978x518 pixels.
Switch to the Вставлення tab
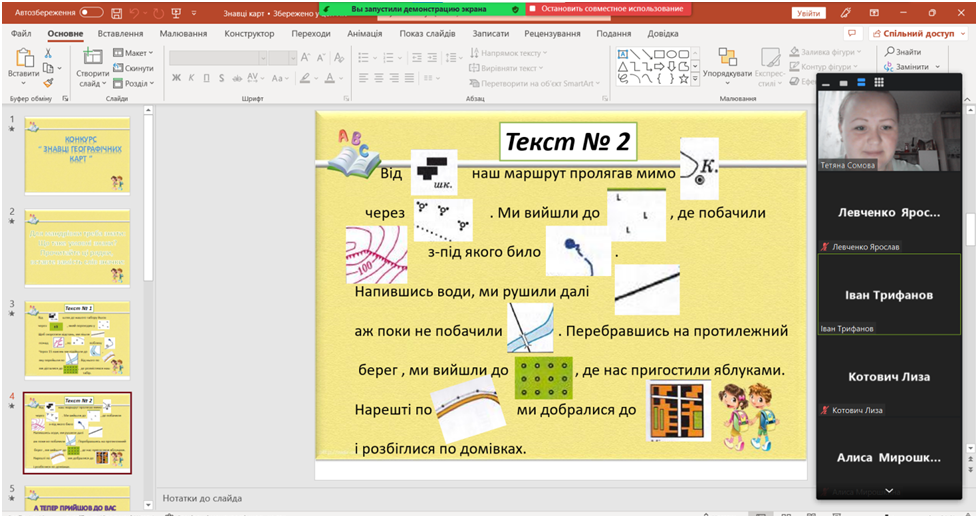pyautogui.click(x=120, y=34)
